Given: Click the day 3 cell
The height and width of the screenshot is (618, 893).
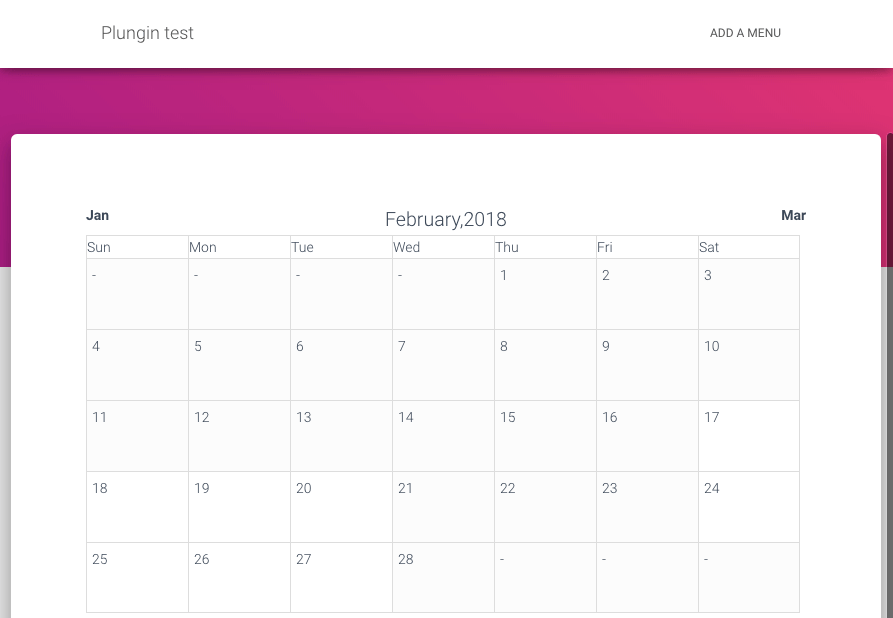Looking at the screenshot, I should click(749, 294).
